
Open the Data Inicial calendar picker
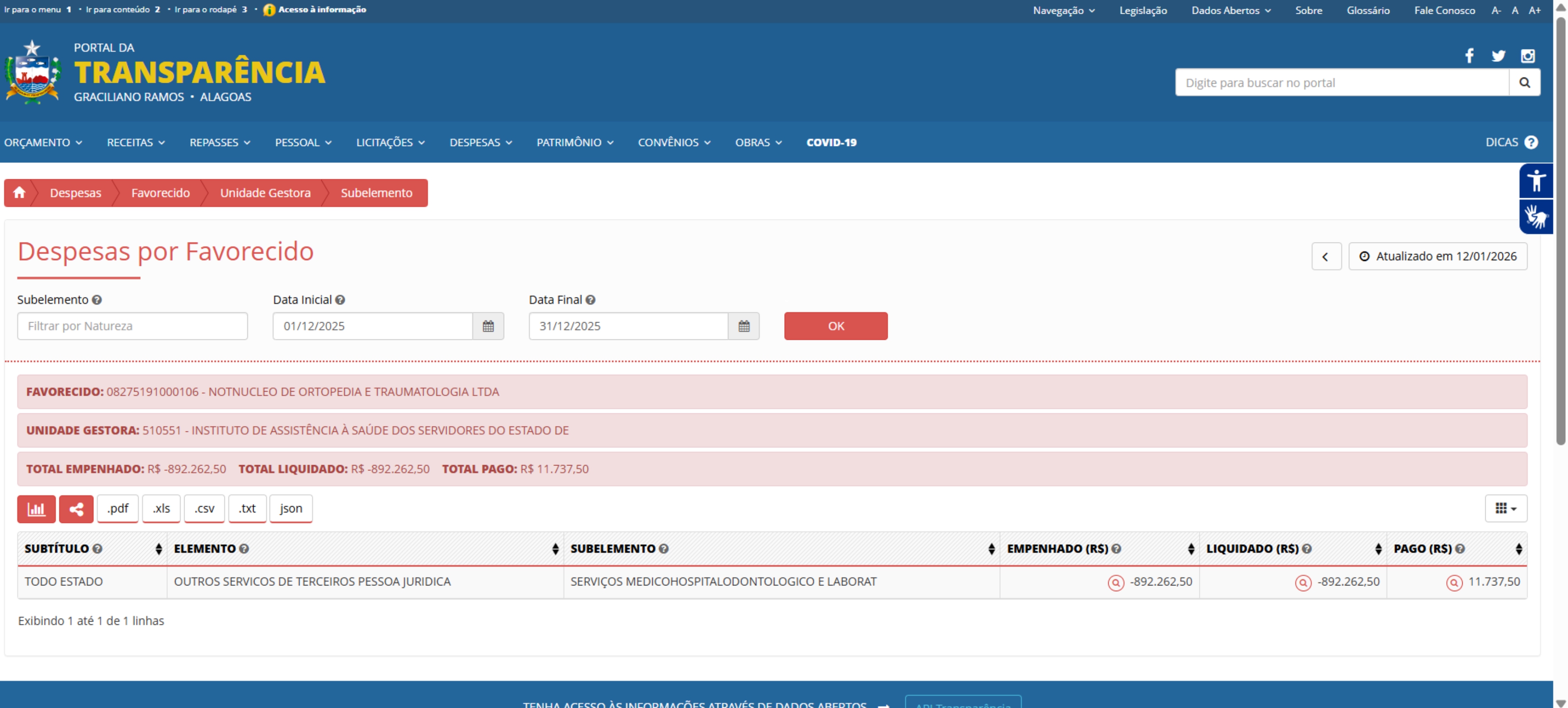coord(488,326)
